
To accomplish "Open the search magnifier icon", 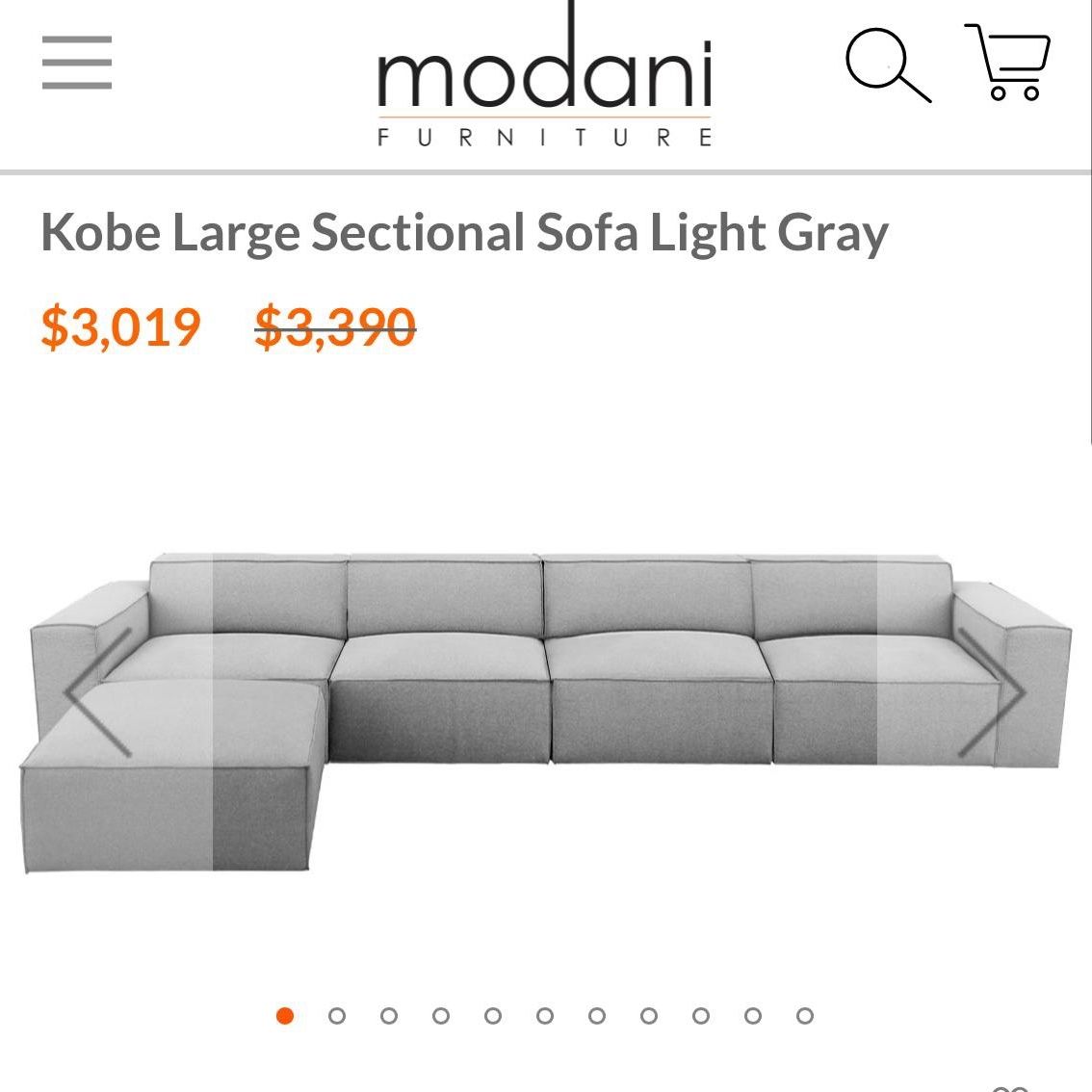I will click(888, 65).
